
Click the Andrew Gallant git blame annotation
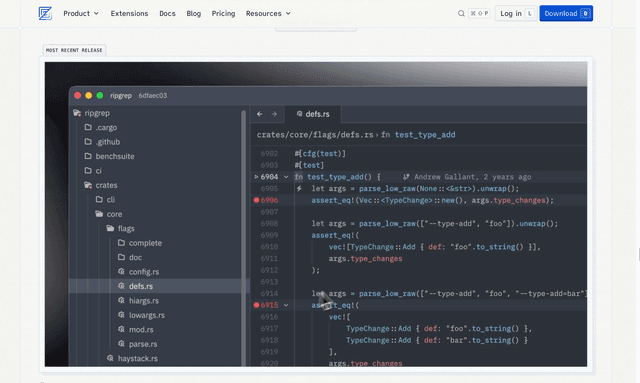467,177
